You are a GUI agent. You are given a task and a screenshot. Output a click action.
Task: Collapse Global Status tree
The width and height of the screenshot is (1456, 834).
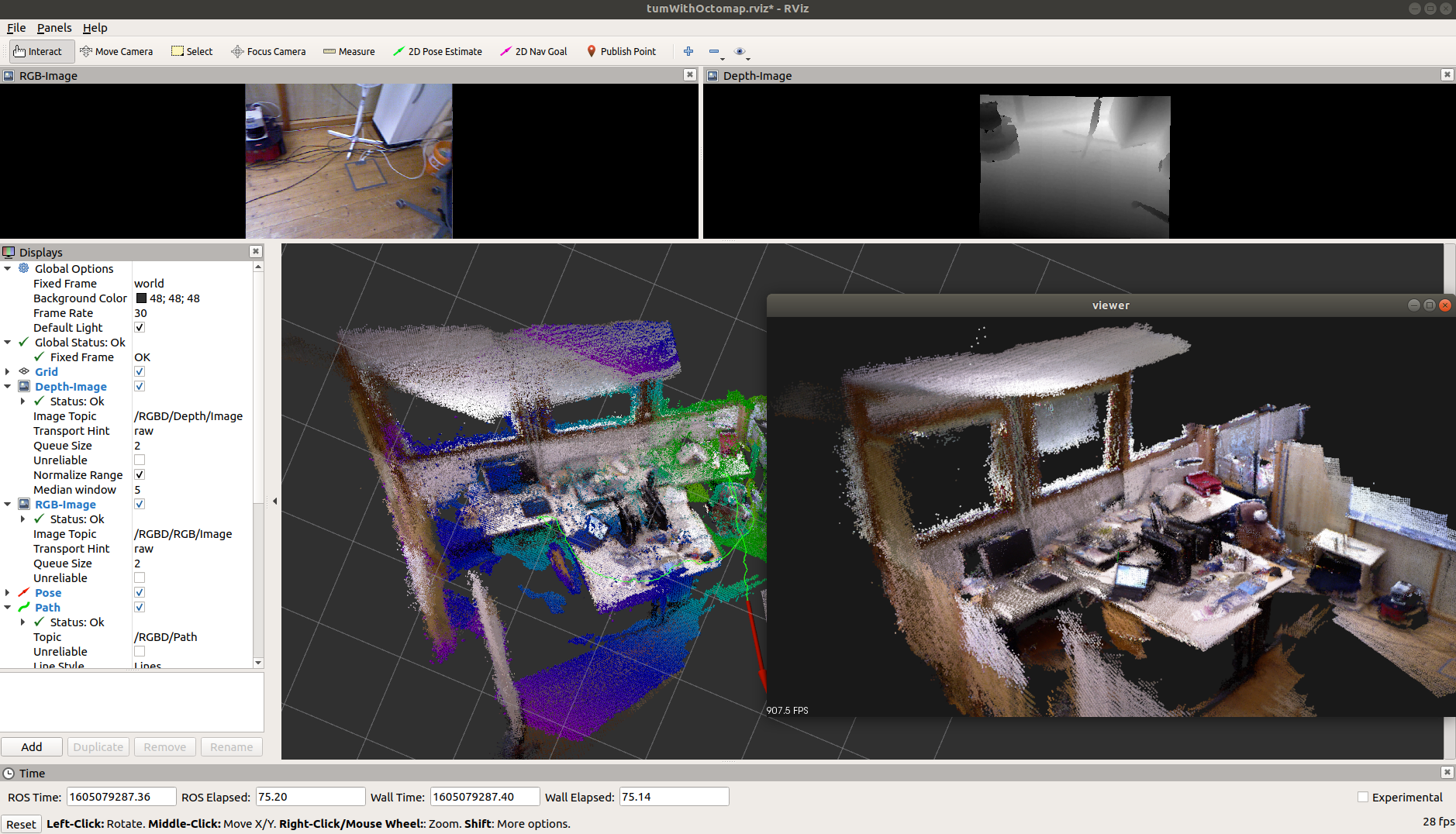(x=8, y=342)
